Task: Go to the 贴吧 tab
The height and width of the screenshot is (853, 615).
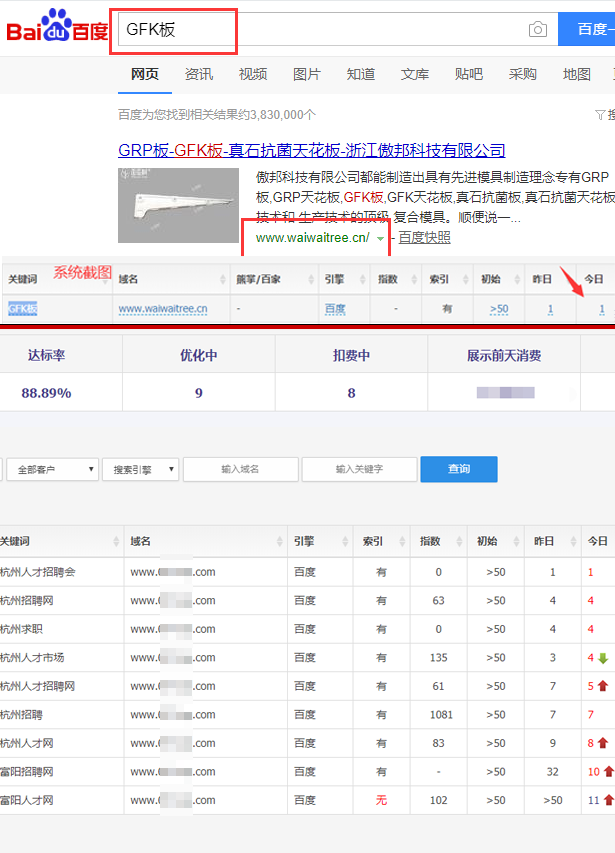Action: (x=469, y=74)
